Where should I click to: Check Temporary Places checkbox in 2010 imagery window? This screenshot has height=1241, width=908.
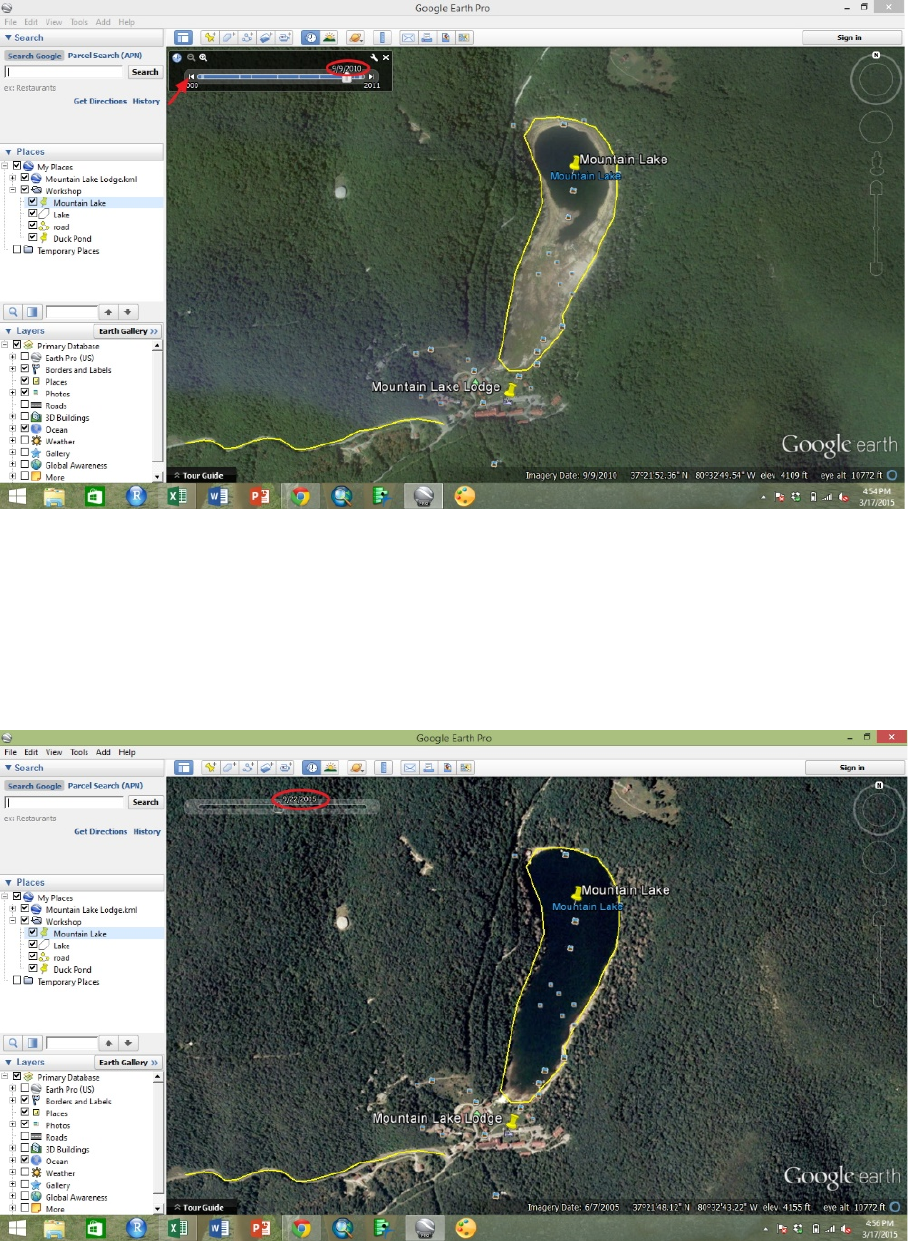pyautogui.click(x=17, y=250)
